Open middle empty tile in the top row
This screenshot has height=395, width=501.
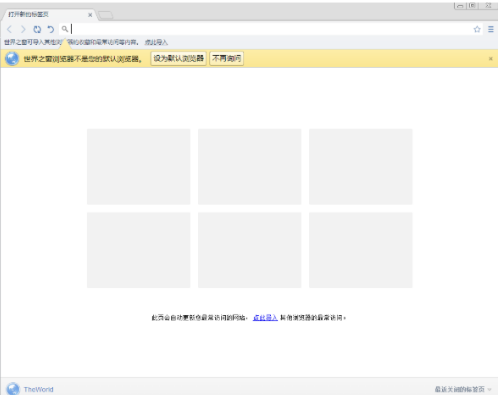pyautogui.click(x=250, y=167)
